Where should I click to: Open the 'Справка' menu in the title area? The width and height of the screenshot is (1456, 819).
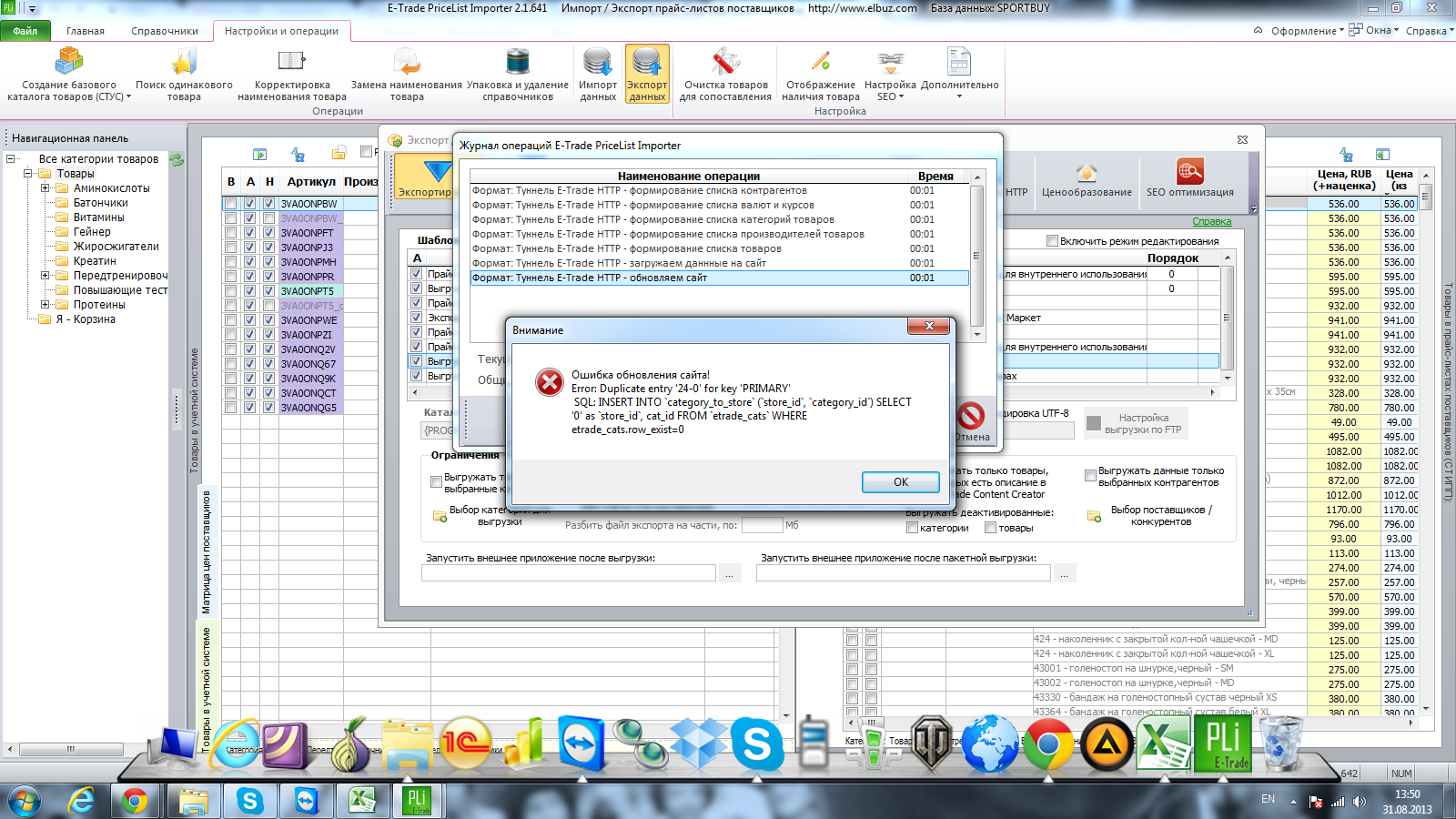click(x=1429, y=31)
